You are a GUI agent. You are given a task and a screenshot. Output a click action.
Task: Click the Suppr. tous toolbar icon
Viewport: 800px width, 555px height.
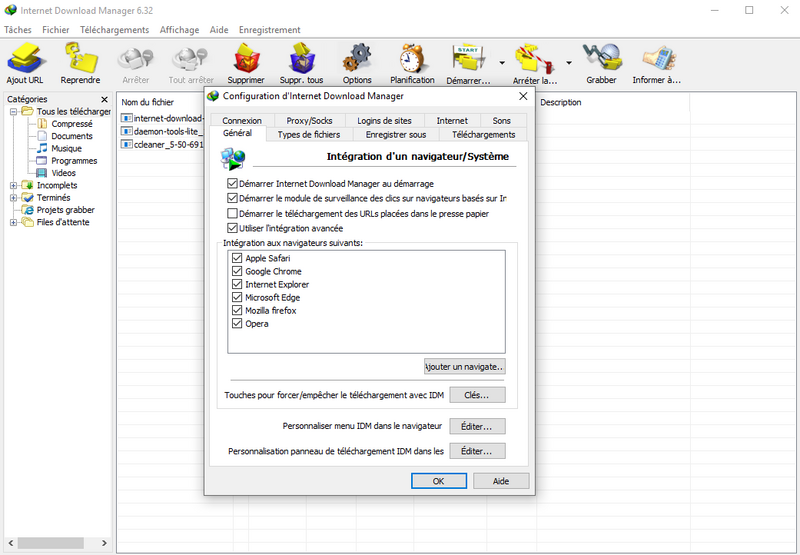302,58
